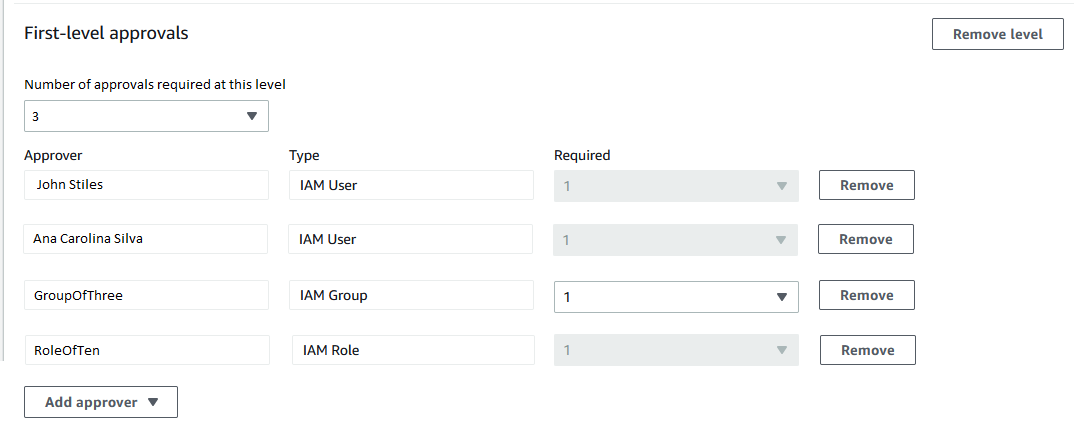The height and width of the screenshot is (447, 1082).
Task: Click the GroupOfThree approver field
Action: tap(146, 296)
